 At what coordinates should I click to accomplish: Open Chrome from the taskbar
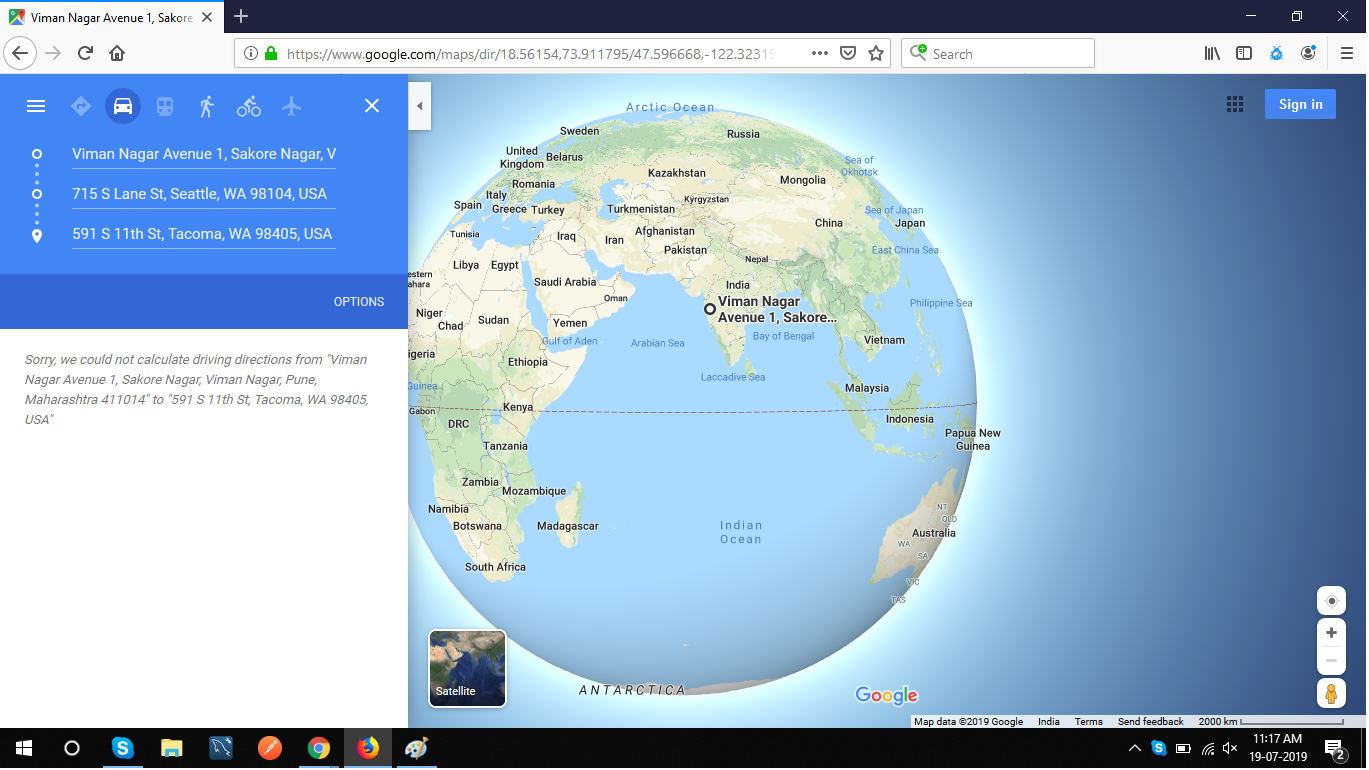319,748
